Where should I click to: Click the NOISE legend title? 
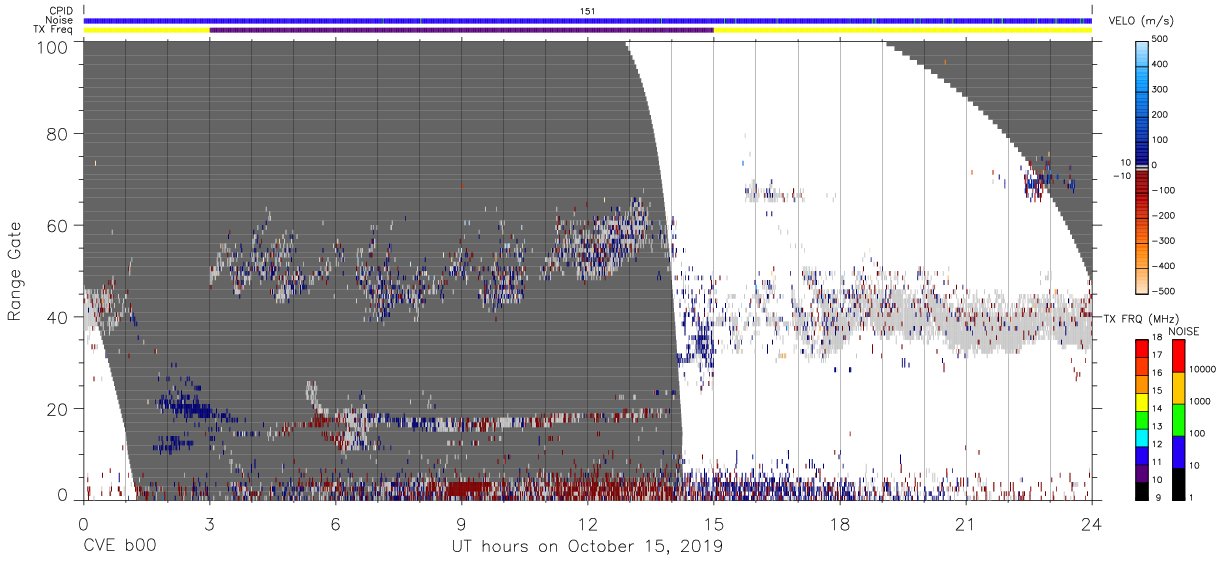coord(1184,331)
